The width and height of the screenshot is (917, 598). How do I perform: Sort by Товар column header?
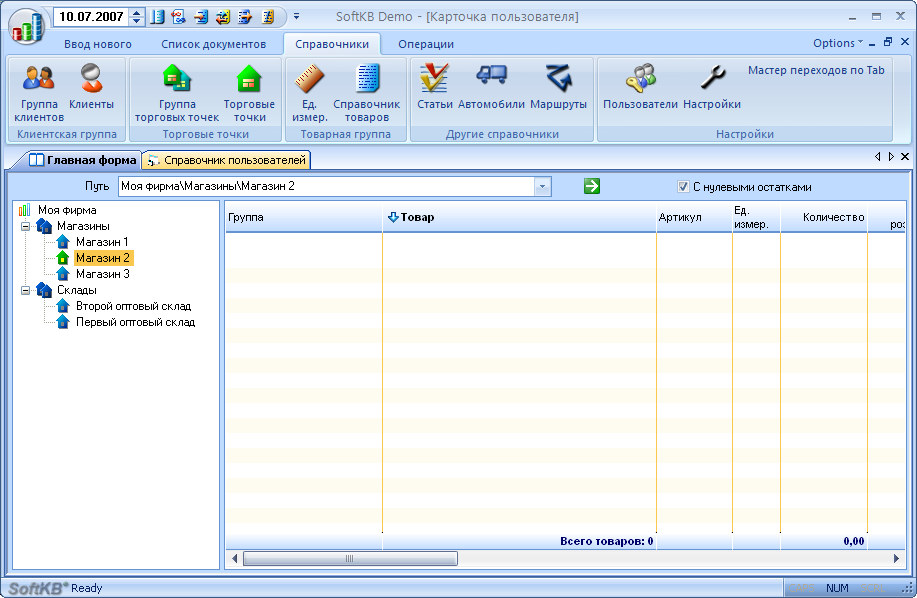click(x=519, y=217)
